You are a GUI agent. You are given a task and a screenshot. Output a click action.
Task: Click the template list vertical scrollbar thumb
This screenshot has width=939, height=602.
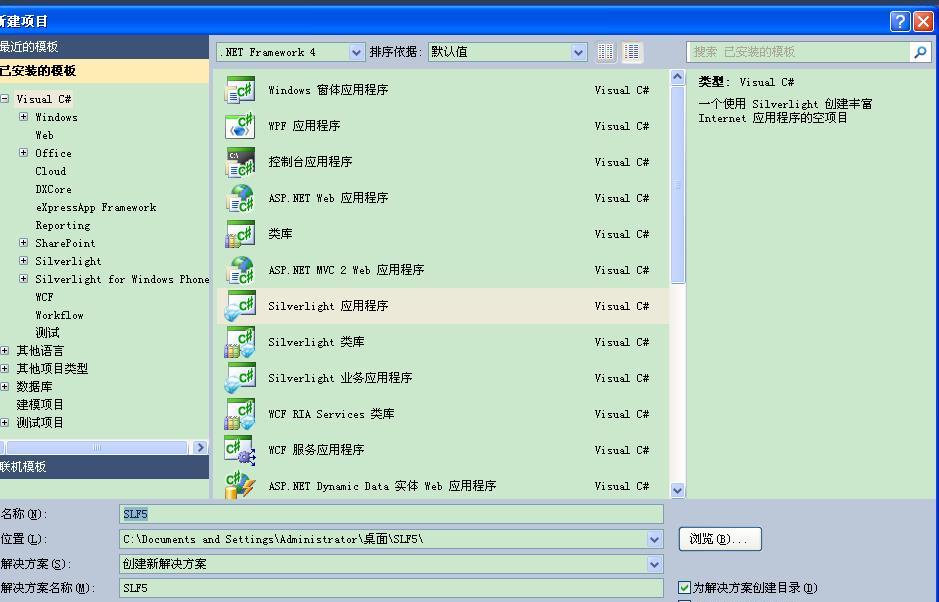tap(677, 185)
